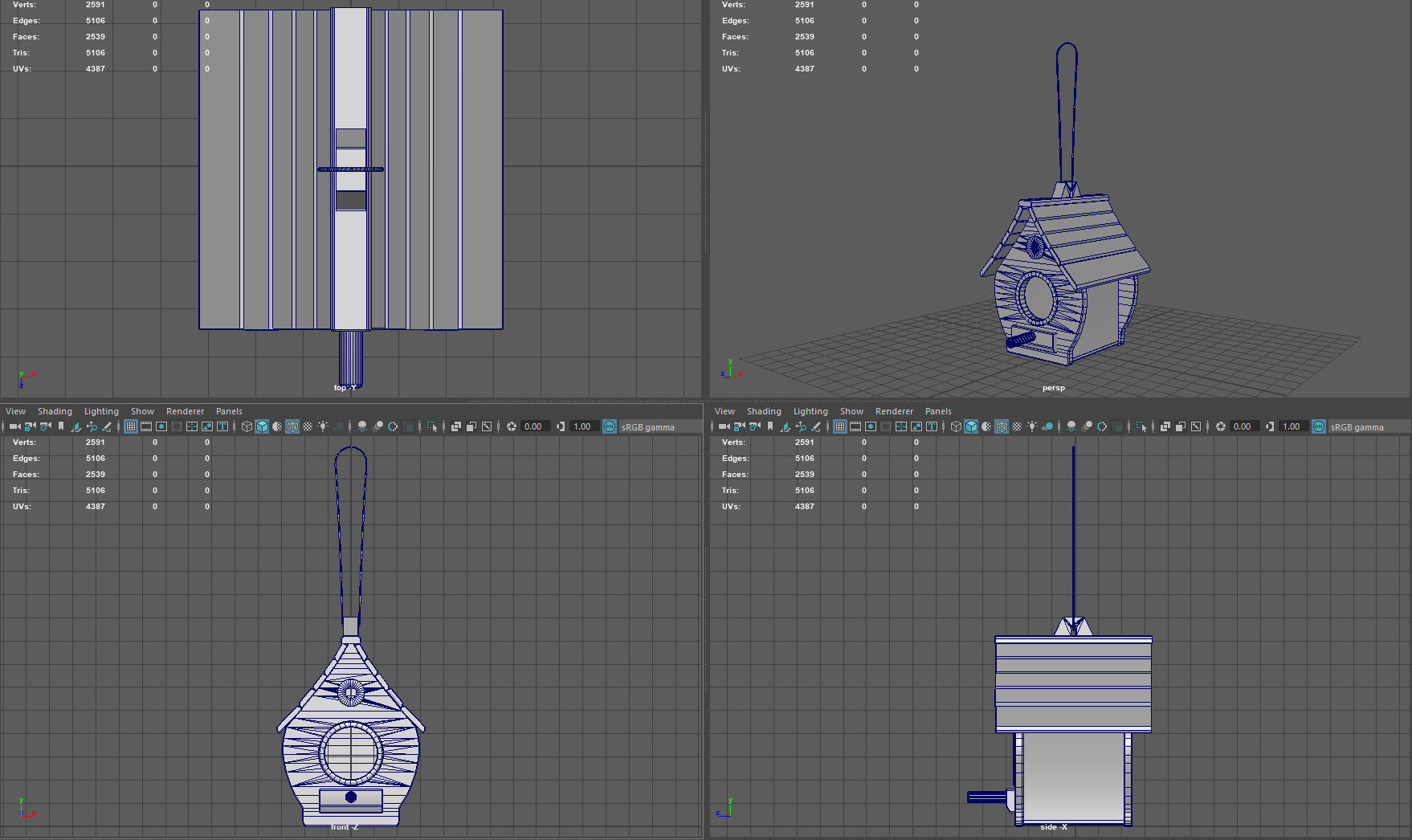Open Lighting menu in front view panel
This screenshot has height=840, width=1412.
(101, 411)
